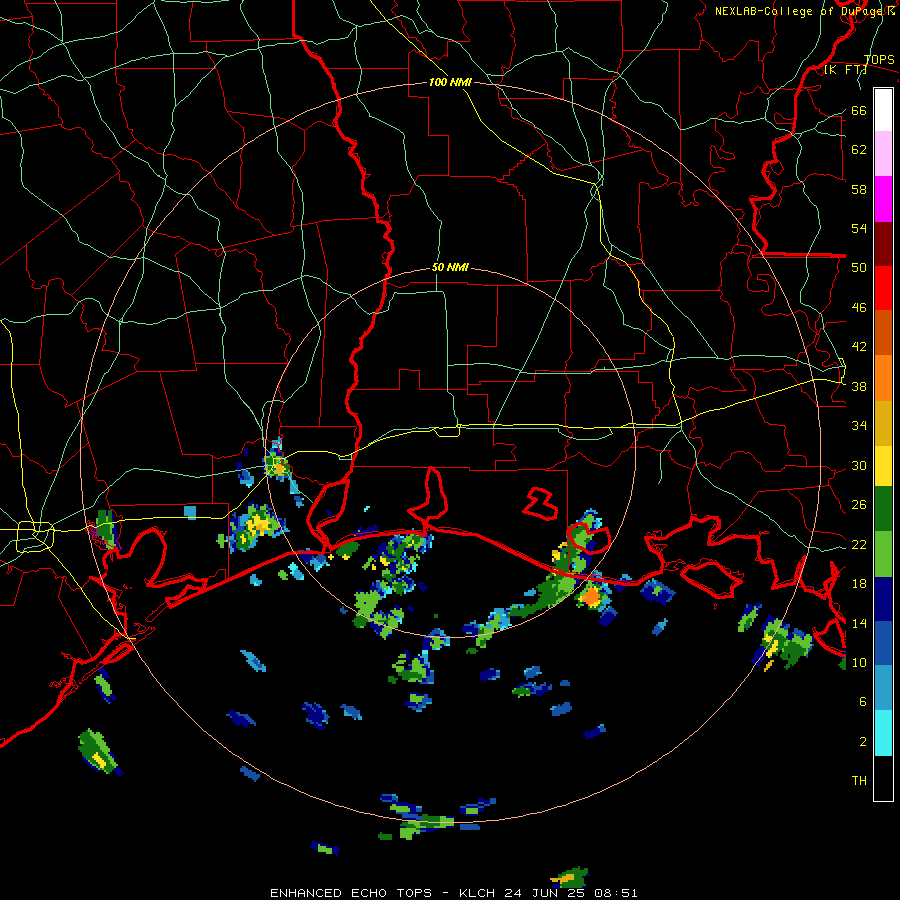
Task: Select the dark green legend swatch
Action: coord(883,509)
